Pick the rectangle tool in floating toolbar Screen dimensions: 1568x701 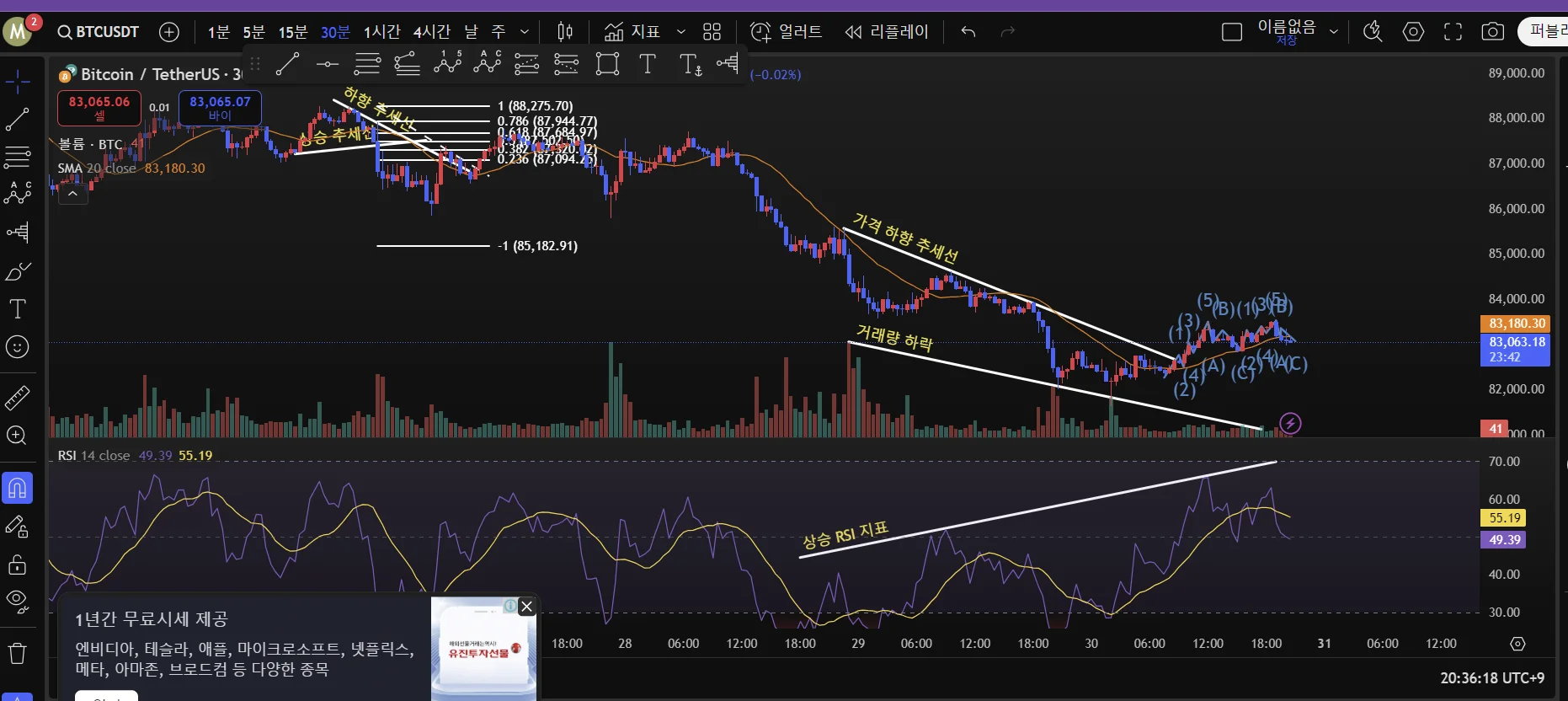(607, 64)
